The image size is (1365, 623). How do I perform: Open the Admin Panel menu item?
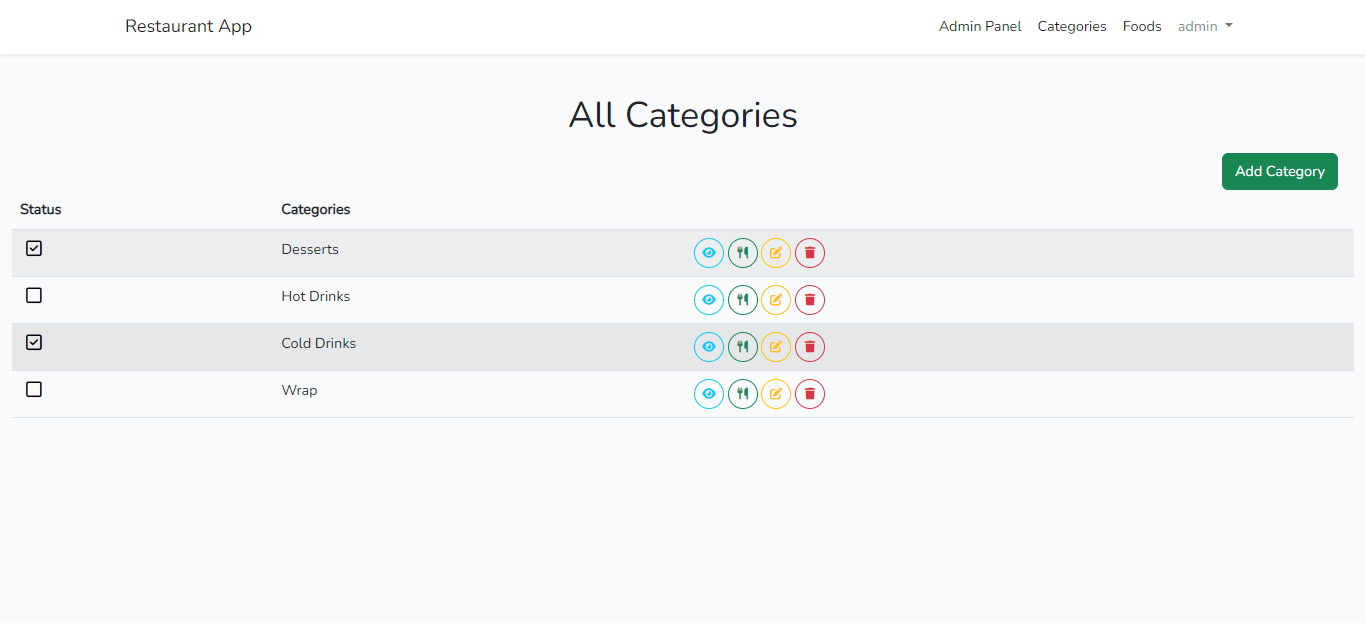(x=980, y=26)
